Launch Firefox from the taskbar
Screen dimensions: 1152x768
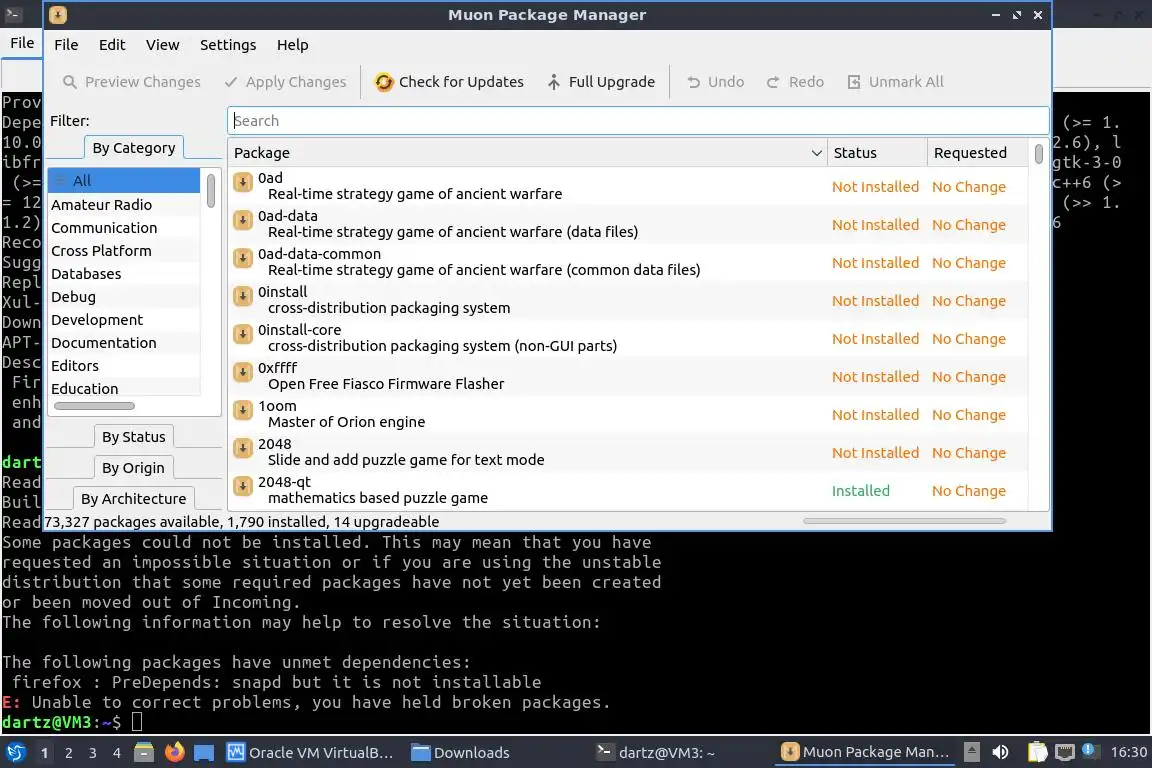tap(174, 753)
